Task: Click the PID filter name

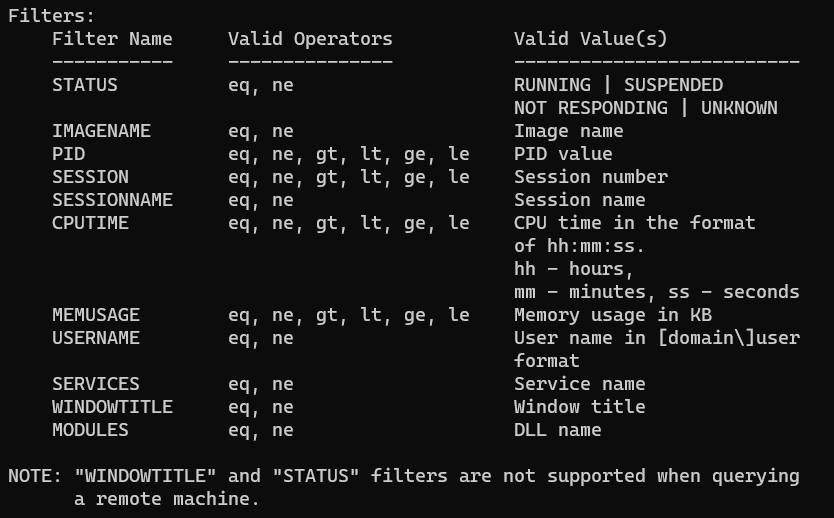Action: [x=69, y=154]
